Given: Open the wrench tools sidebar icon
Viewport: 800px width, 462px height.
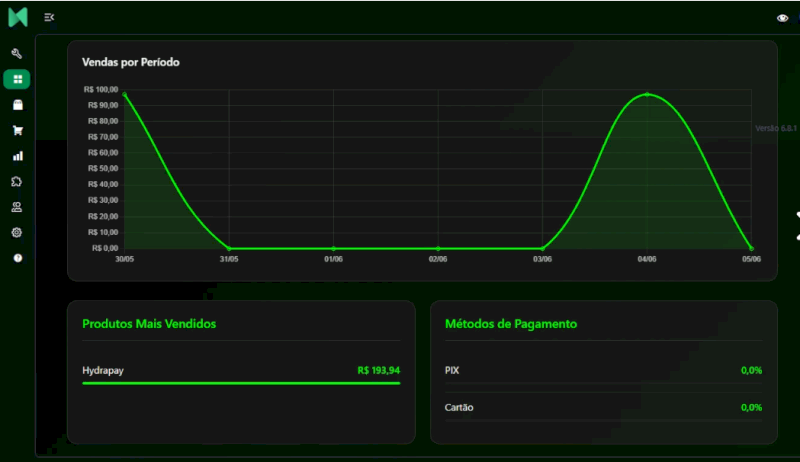Looking at the screenshot, I should coord(17,54).
